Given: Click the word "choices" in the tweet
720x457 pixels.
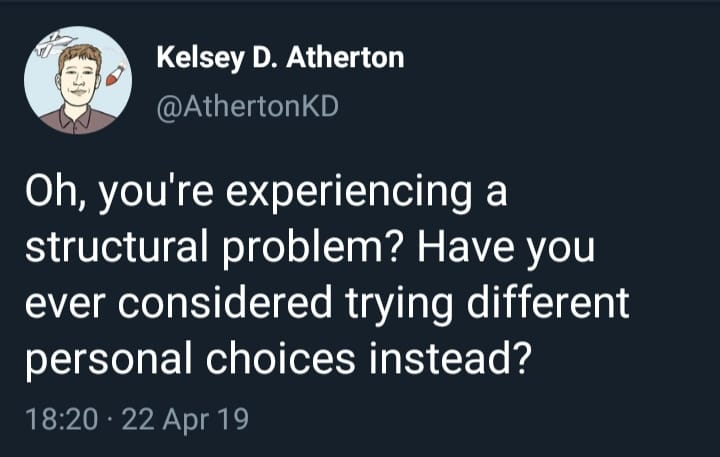Looking at the screenshot, I should [280, 358].
